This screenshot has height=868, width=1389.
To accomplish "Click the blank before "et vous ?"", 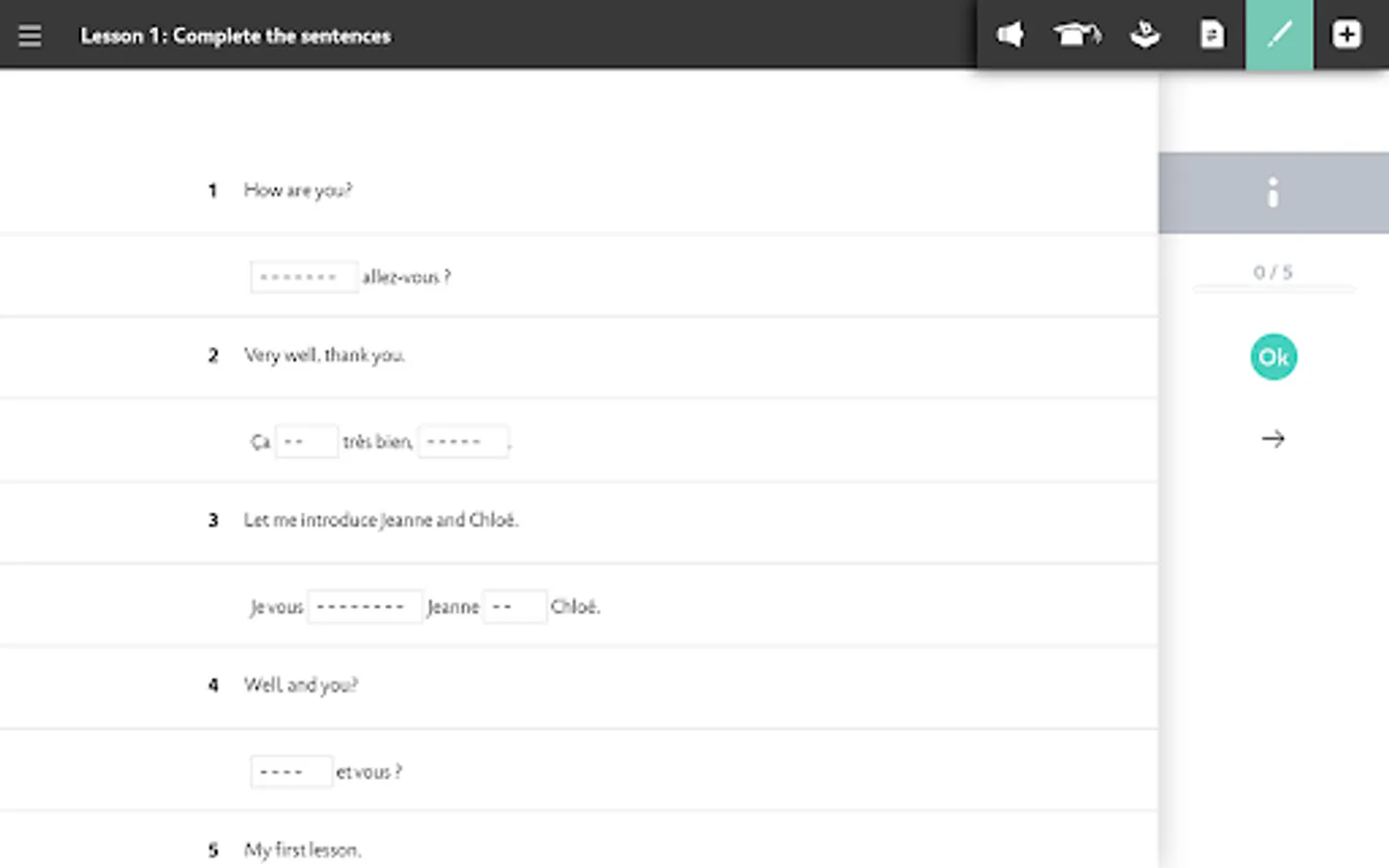I will pyautogui.click(x=290, y=772).
